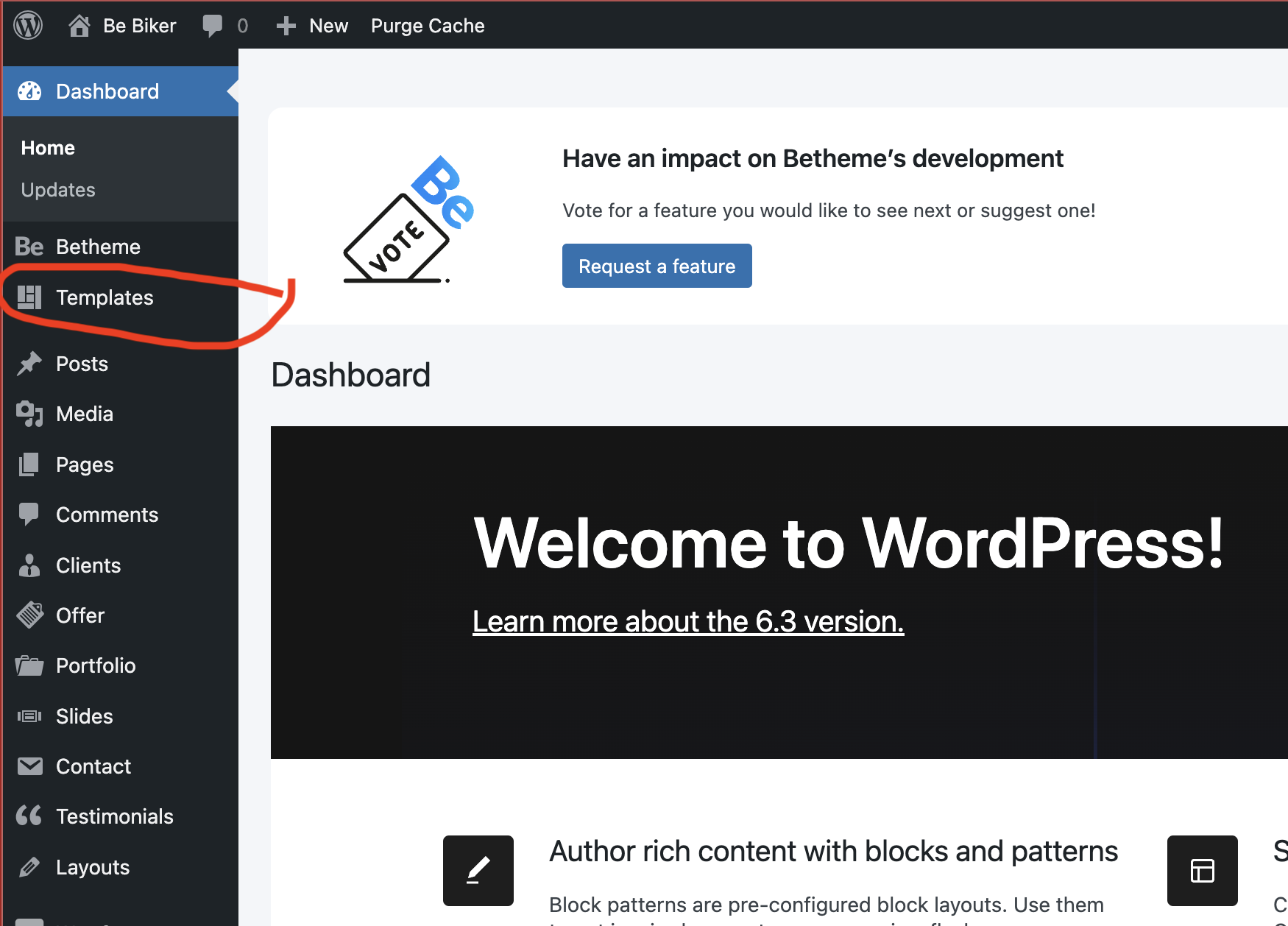Click the Be vote ballot illustration
Image resolution: width=1288 pixels, height=926 pixels.
click(x=409, y=219)
